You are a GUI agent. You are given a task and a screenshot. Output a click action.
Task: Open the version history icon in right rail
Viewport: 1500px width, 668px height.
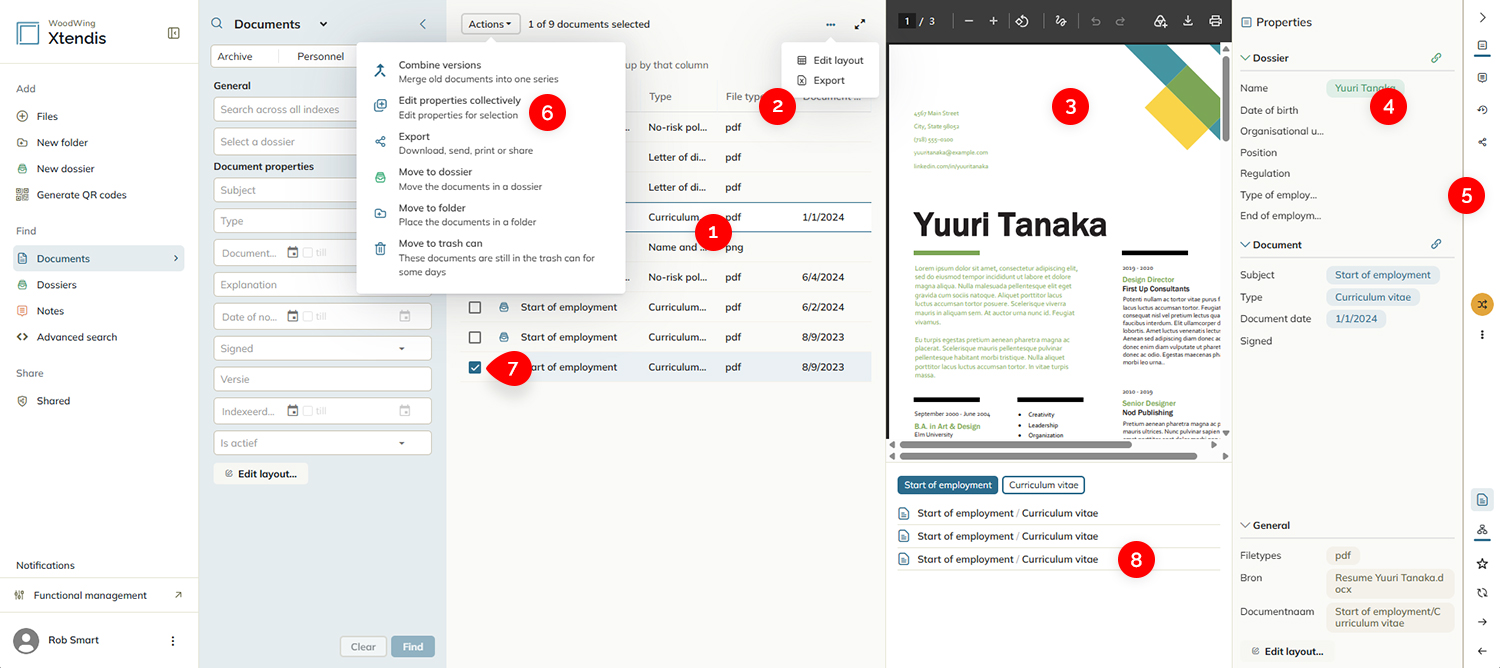pos(1482,109)
